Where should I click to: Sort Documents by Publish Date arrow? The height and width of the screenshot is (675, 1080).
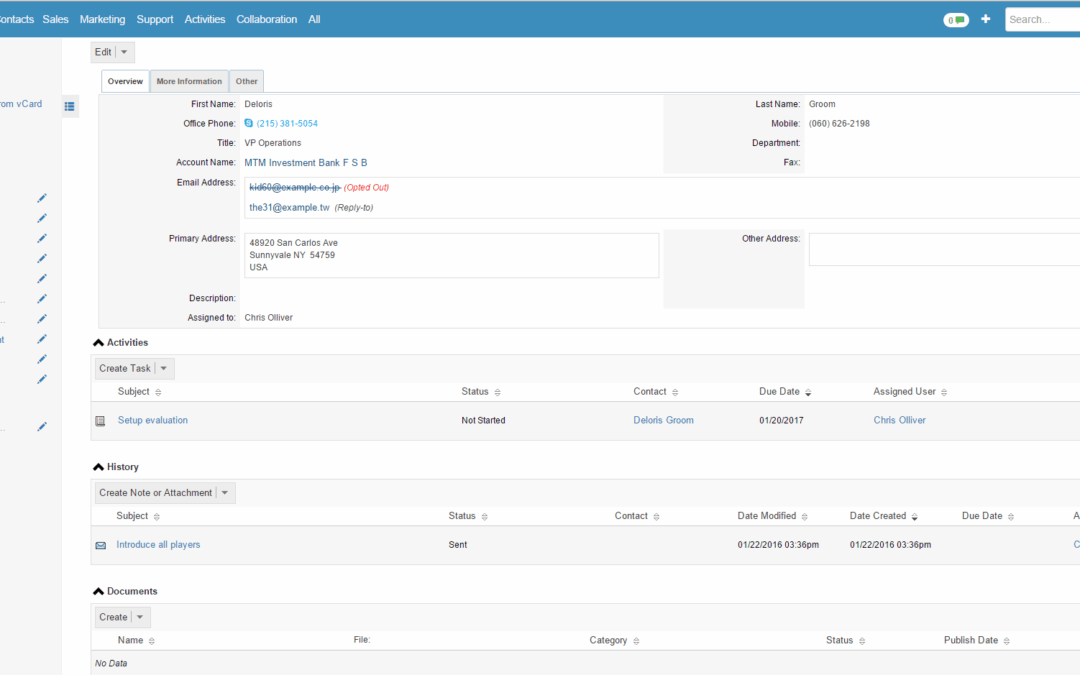click(1007, 641)
